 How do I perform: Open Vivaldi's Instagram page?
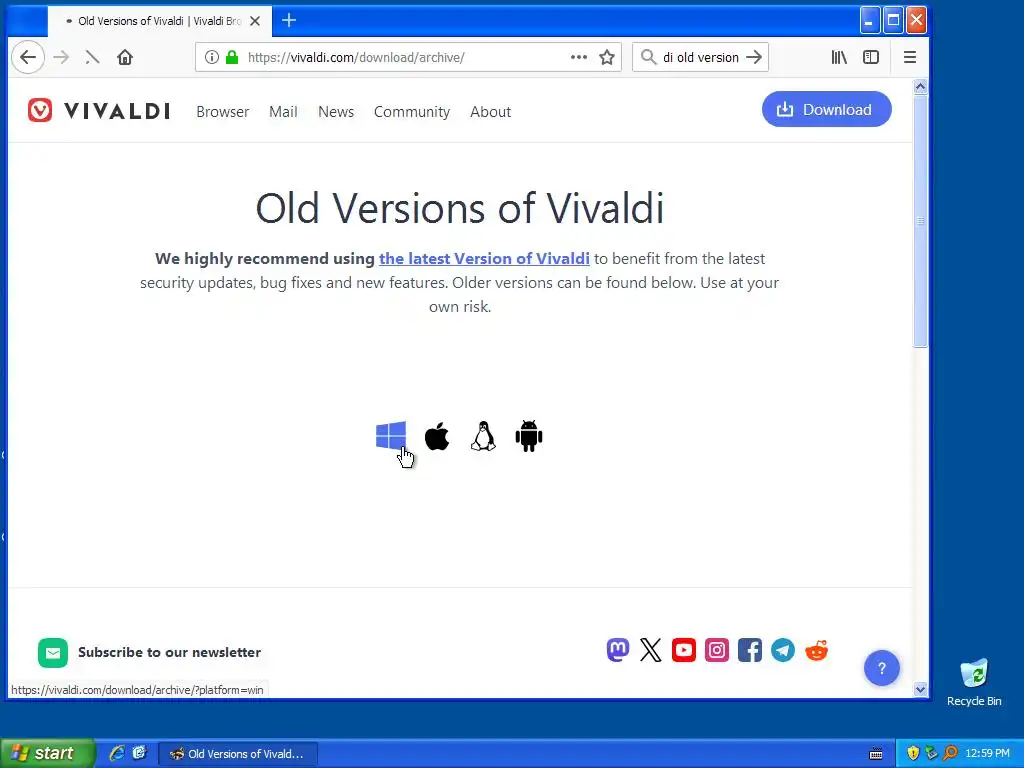(x=716, y=650)
